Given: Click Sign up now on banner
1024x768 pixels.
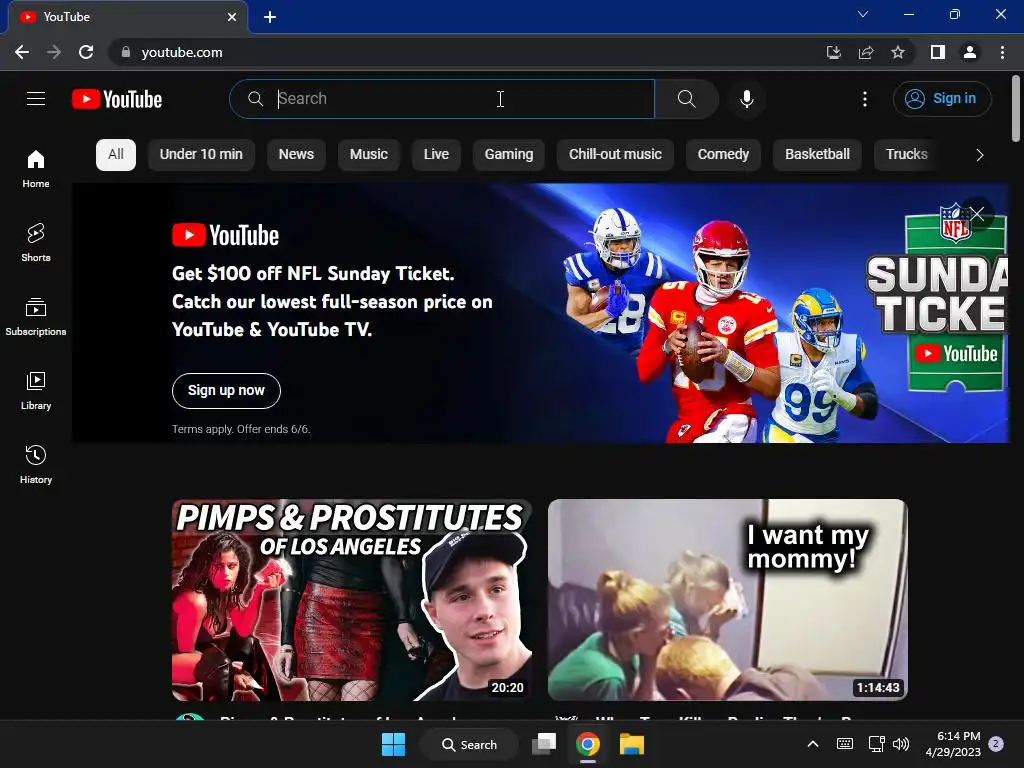Looking at the screenshot, I should pyautogui.click(x=226, y=391).
